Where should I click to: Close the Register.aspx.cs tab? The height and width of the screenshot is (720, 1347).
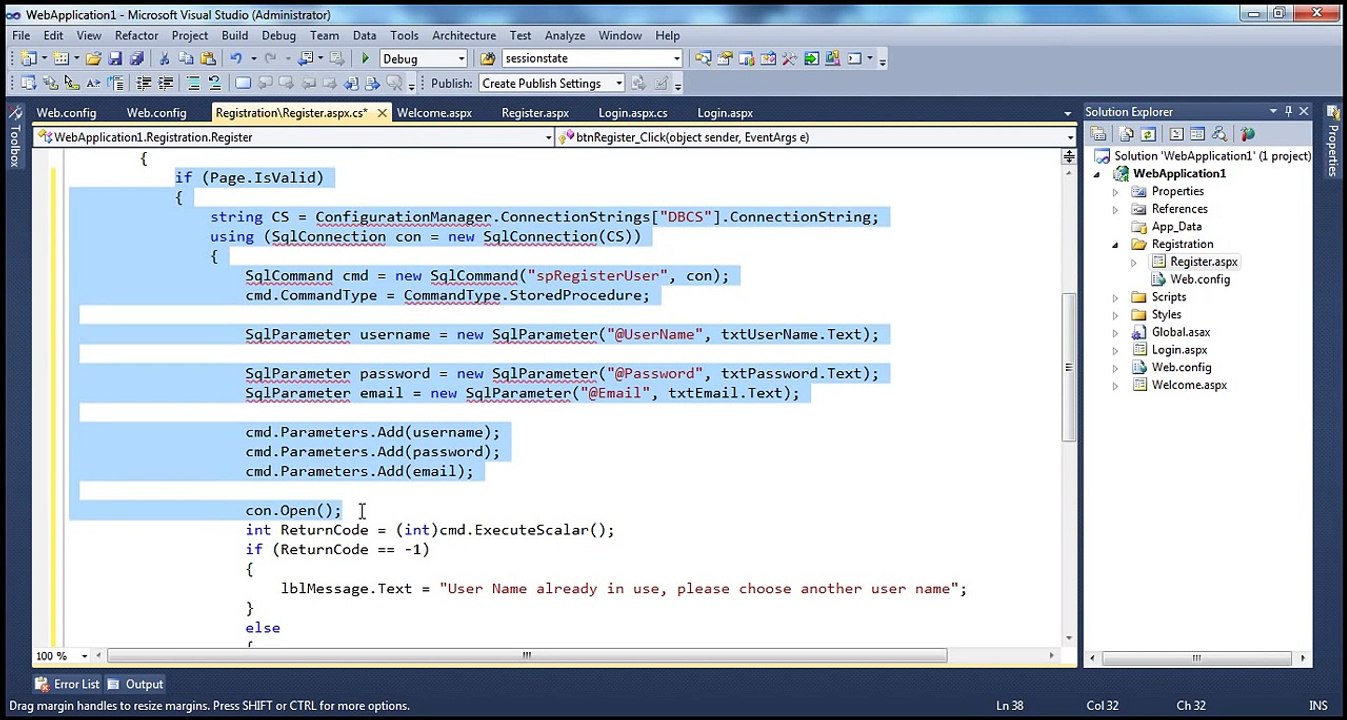pos(381,113)
